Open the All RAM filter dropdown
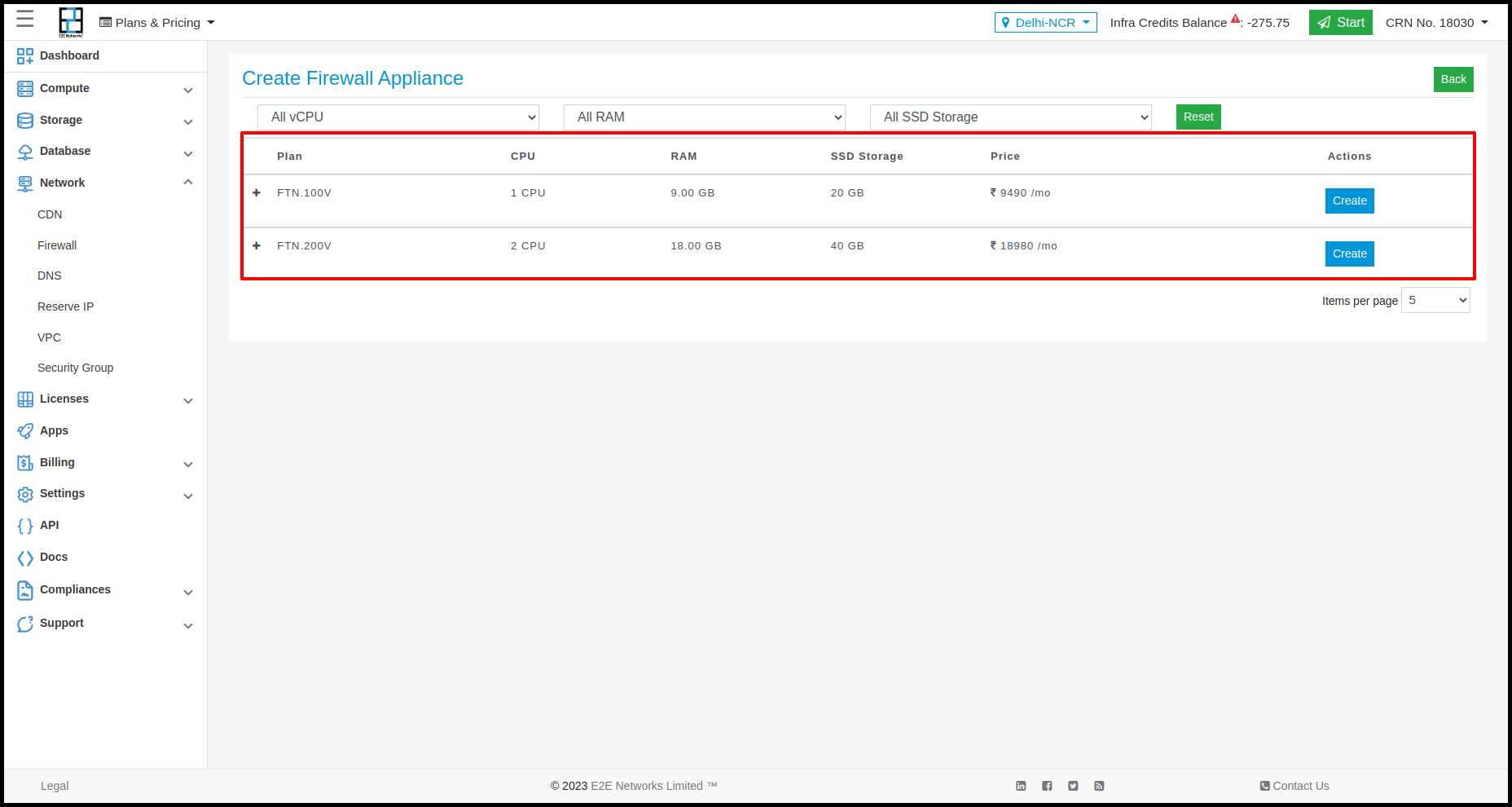The height and width of the screenshot is (807, 1512). 705,117
